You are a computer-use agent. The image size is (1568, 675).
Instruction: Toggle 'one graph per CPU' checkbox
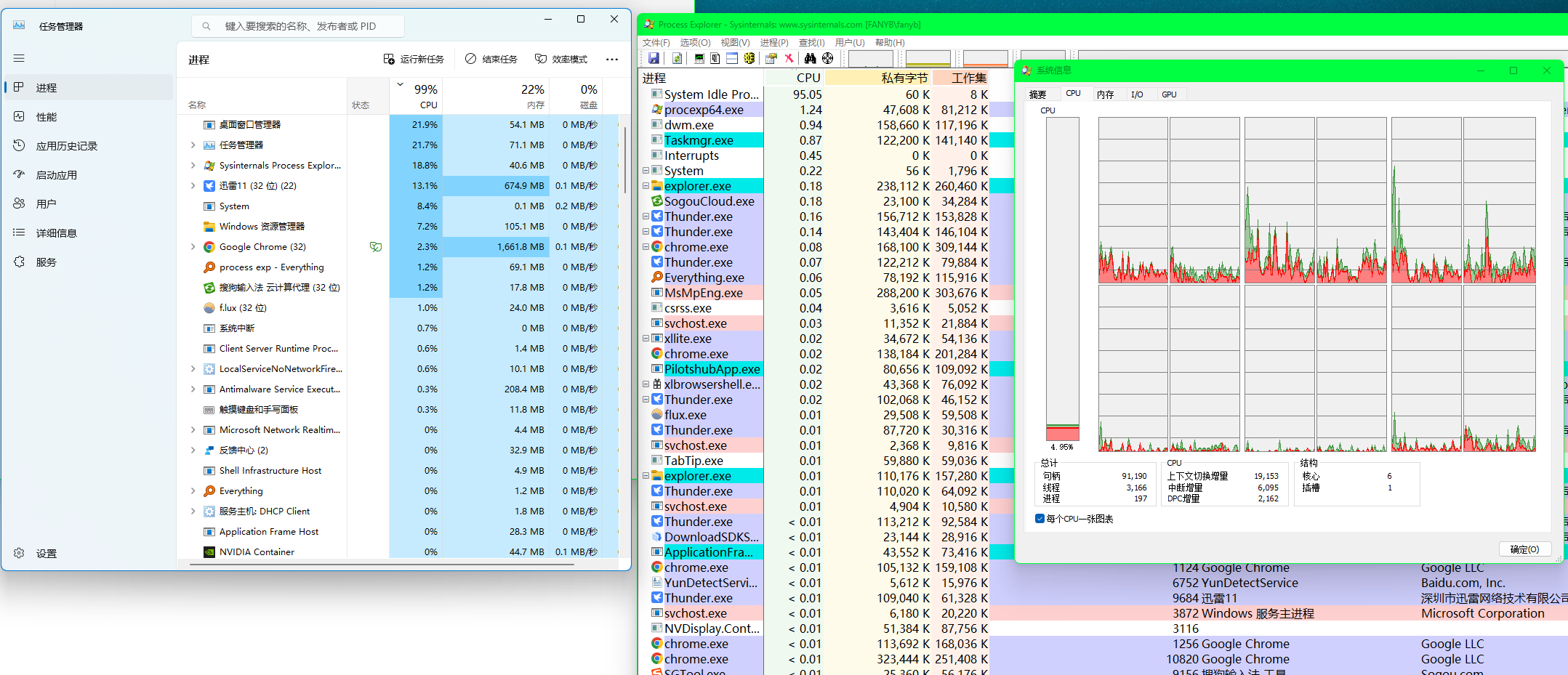coord(1040,519)
